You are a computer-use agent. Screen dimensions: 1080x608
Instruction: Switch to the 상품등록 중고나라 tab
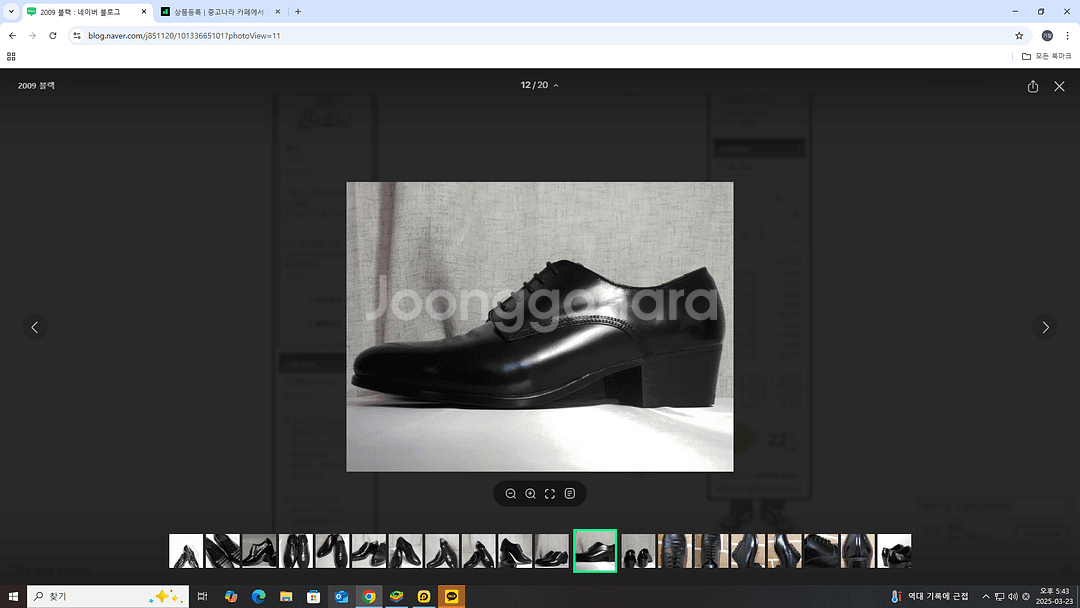click(x=220, y=12)
